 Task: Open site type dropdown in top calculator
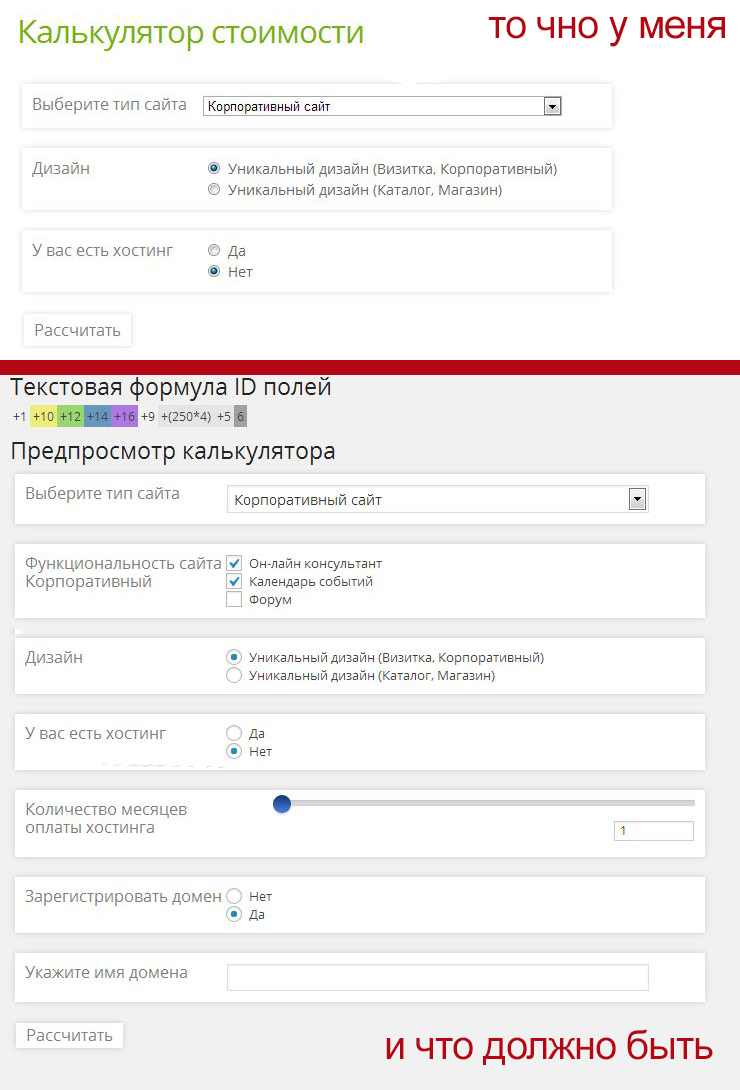tap(382, 106)
